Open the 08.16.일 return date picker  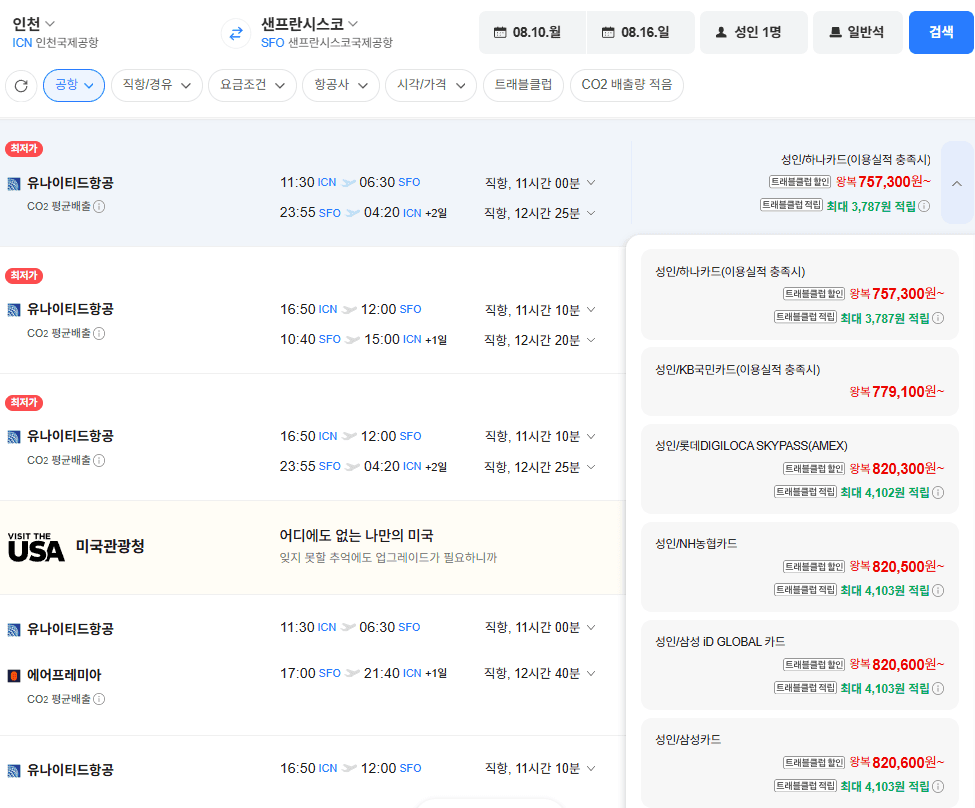click(x=640, y=32)
